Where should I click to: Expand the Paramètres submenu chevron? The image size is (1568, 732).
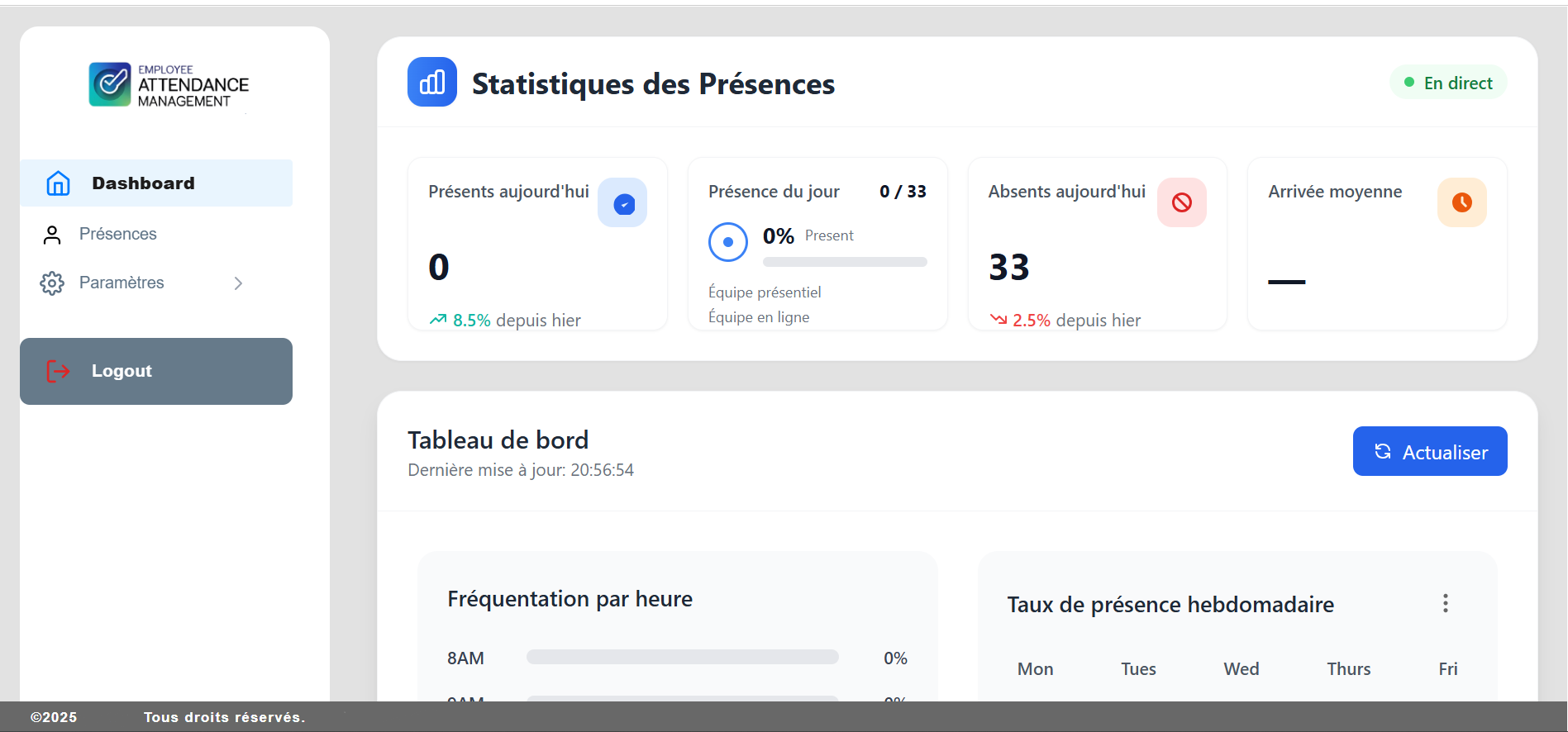pos(238,283)
